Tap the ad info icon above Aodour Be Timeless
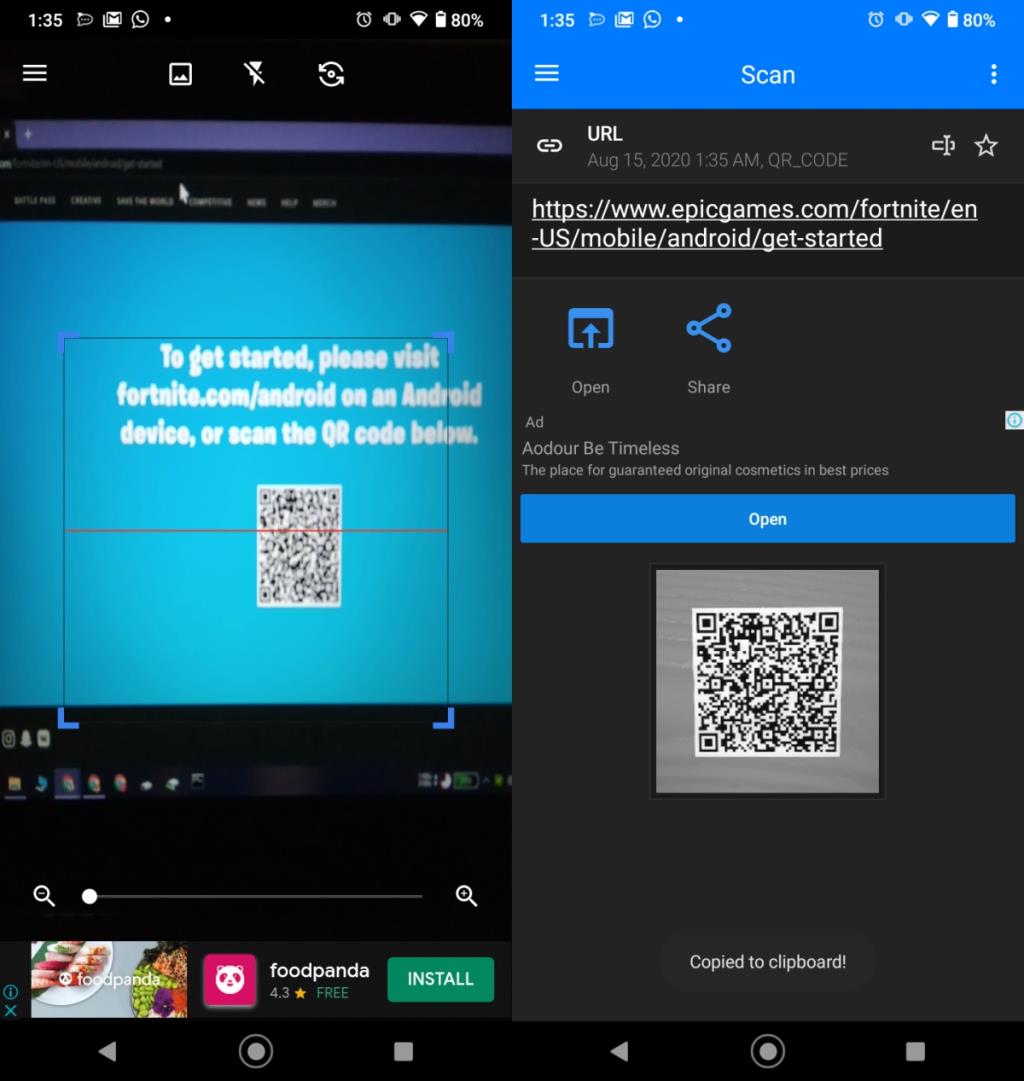The image size is (1024, 1081). [x=1014, y=420]
